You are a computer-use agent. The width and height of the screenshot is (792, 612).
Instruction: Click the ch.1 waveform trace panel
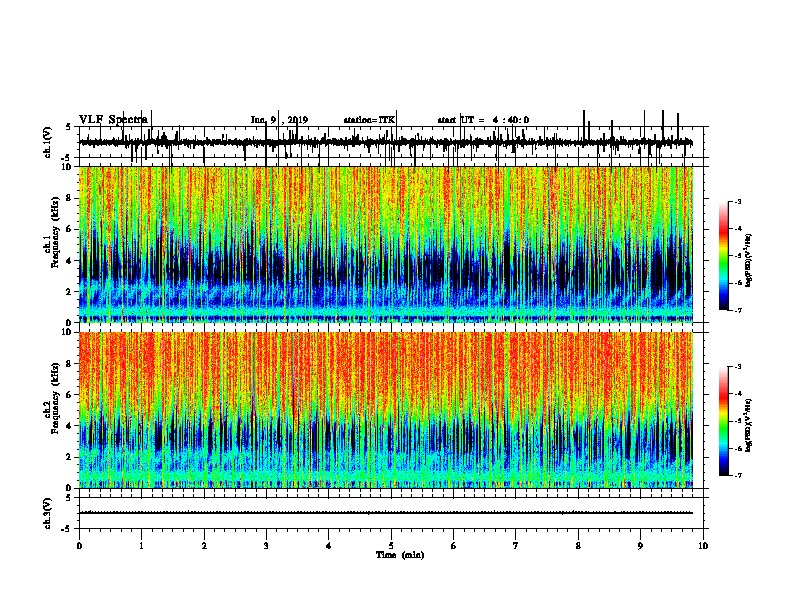coord(391,142)
